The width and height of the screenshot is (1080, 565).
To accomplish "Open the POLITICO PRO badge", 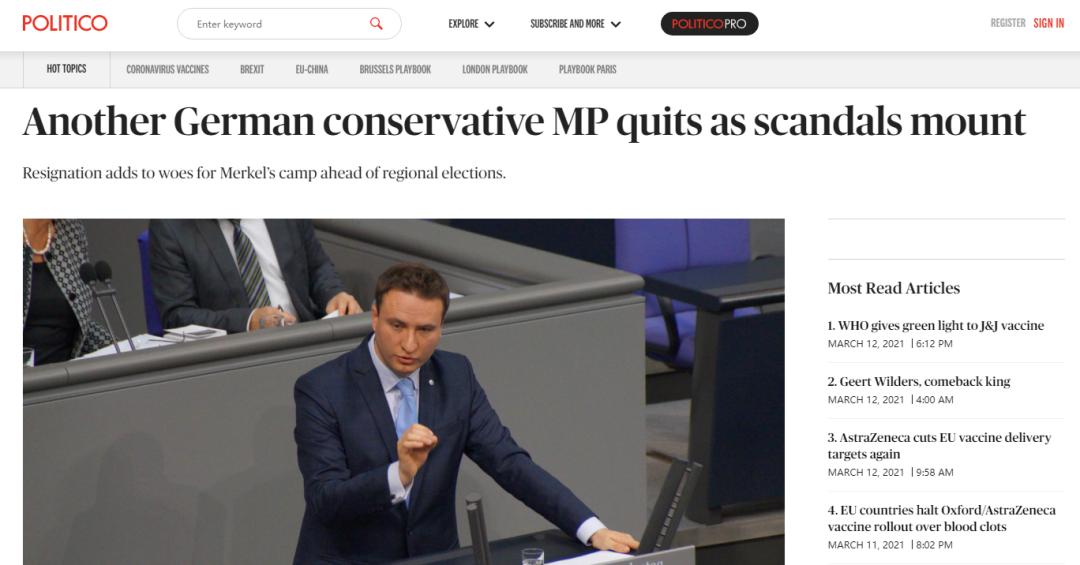I will pos(709,23).
